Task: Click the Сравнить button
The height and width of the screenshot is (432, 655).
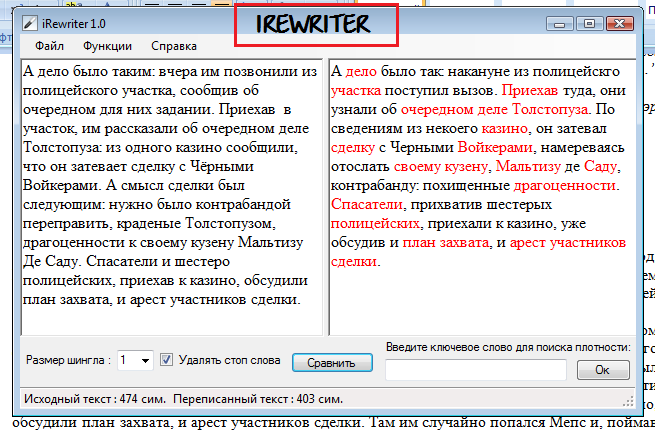Action: 332,363
